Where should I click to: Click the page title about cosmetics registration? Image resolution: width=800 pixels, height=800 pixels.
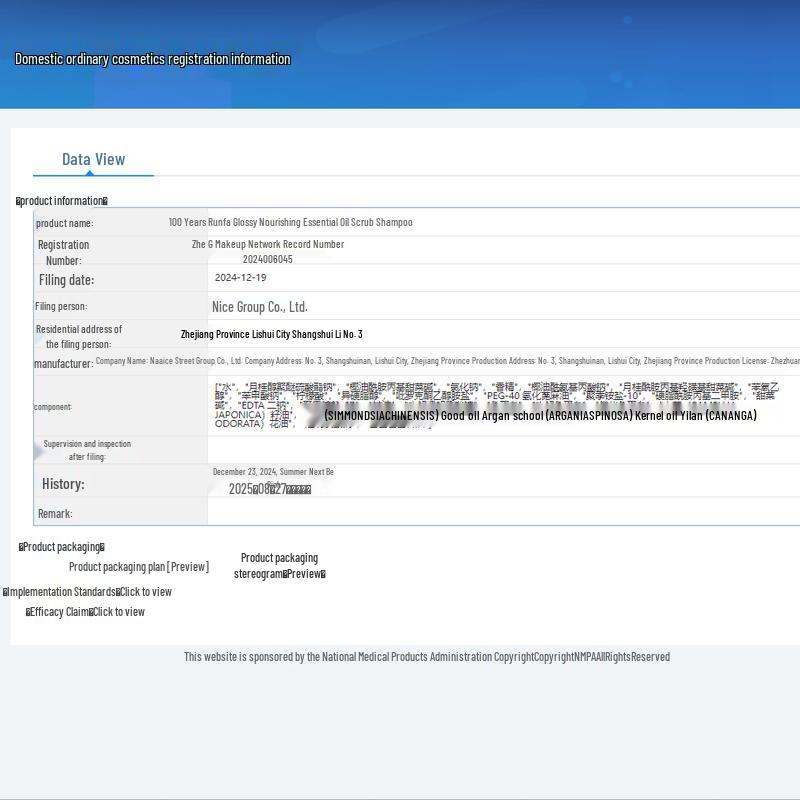click(152, 59)
